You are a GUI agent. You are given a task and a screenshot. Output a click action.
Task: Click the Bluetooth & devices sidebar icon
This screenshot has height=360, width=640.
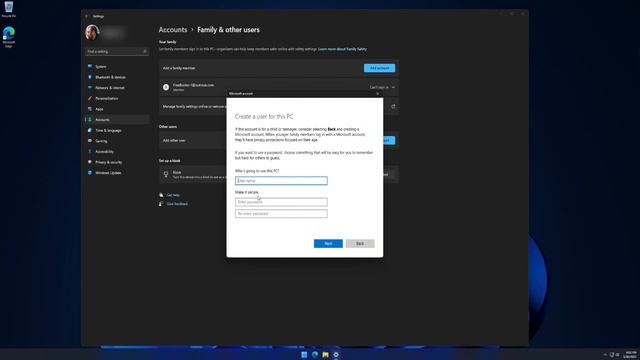(90, 77)
